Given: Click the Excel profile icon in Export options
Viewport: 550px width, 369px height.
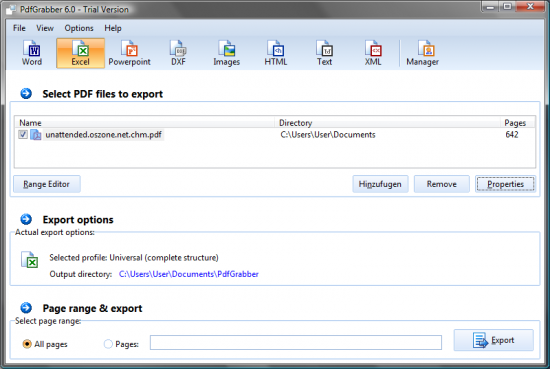Looking at the screenshot, I should 29,260.
